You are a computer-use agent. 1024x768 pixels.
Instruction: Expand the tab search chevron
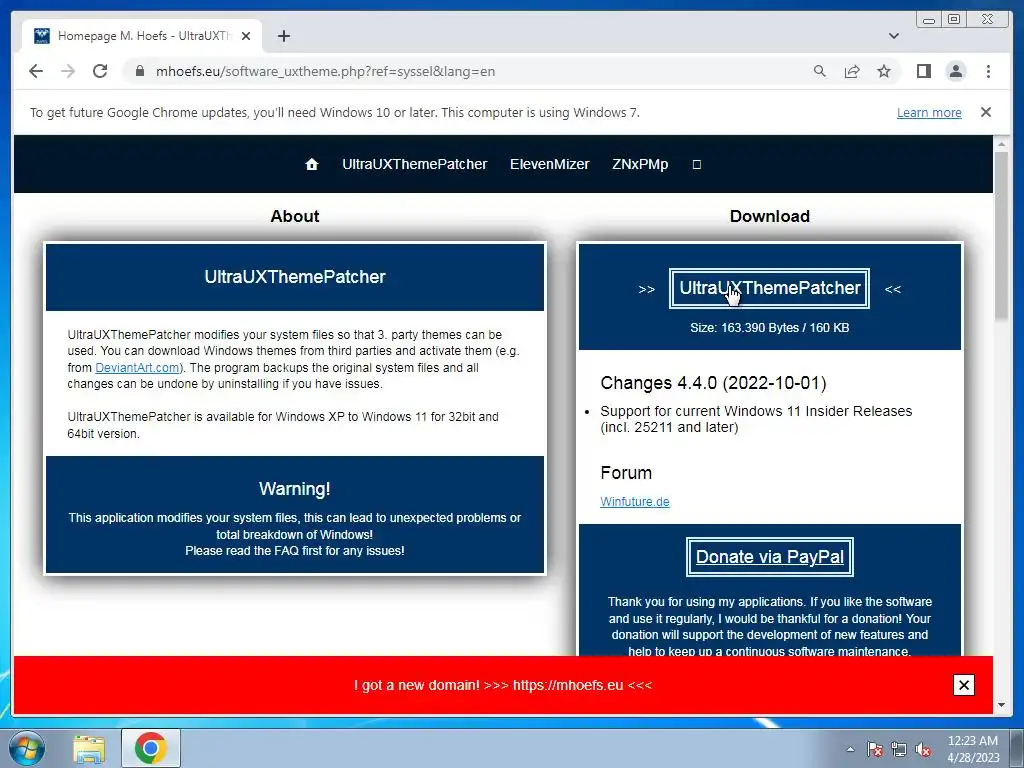click(894, 36)
